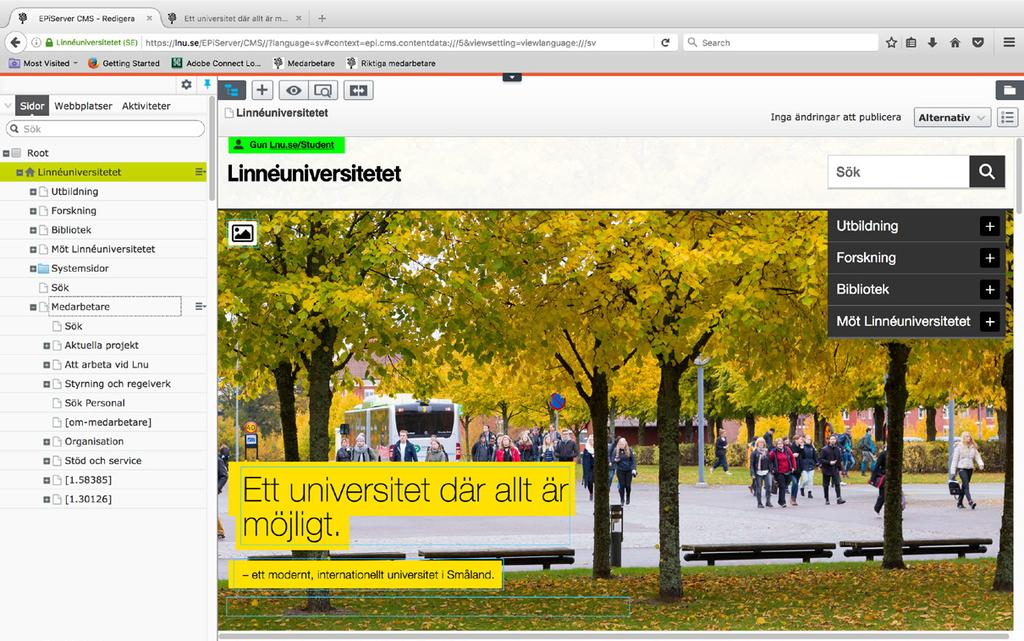
Task: Open context menu for Linnéuniversitetet tree node
Action: pyautogui.click(x=200, y=172)
